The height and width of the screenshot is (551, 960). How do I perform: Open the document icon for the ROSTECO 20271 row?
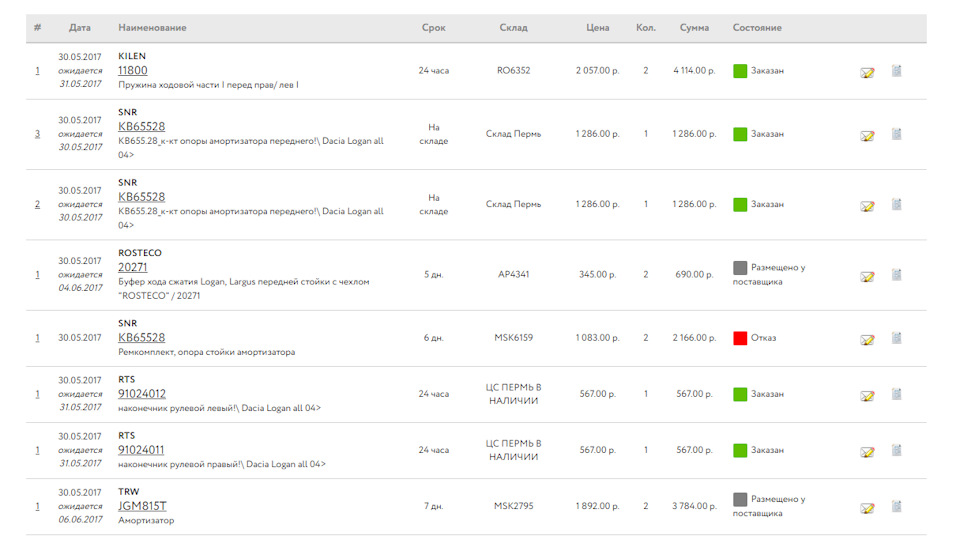[x=897, y=275]
